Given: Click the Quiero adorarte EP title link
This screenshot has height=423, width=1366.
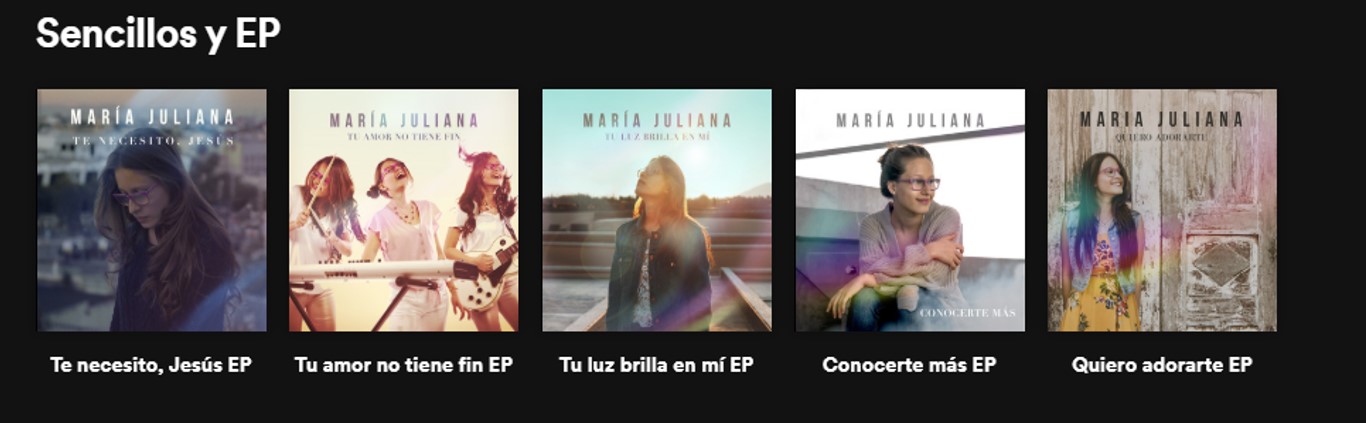Looking at the screenshot, I should [1162, 365].
